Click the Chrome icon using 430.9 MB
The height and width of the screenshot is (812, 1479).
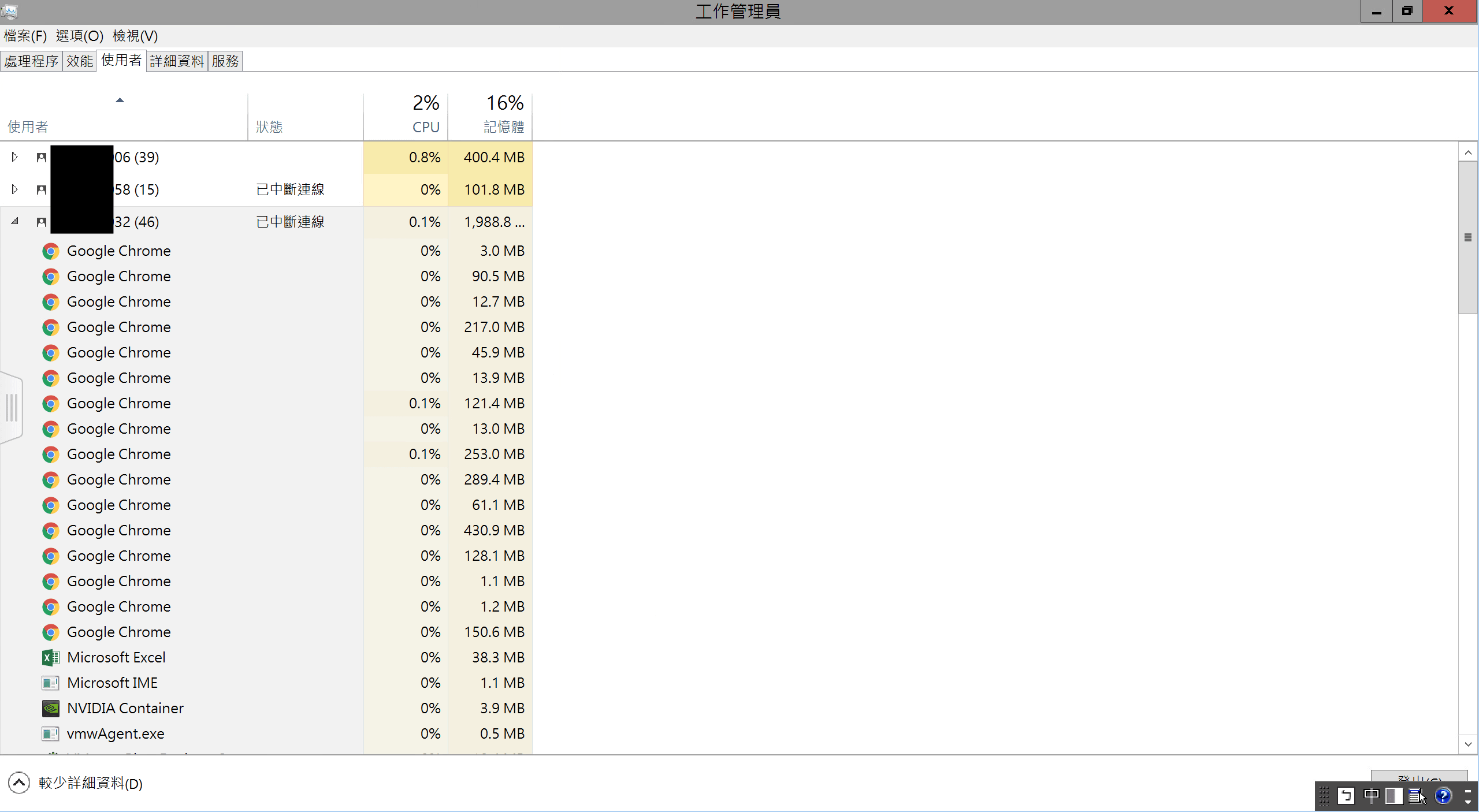click(51, 530)
